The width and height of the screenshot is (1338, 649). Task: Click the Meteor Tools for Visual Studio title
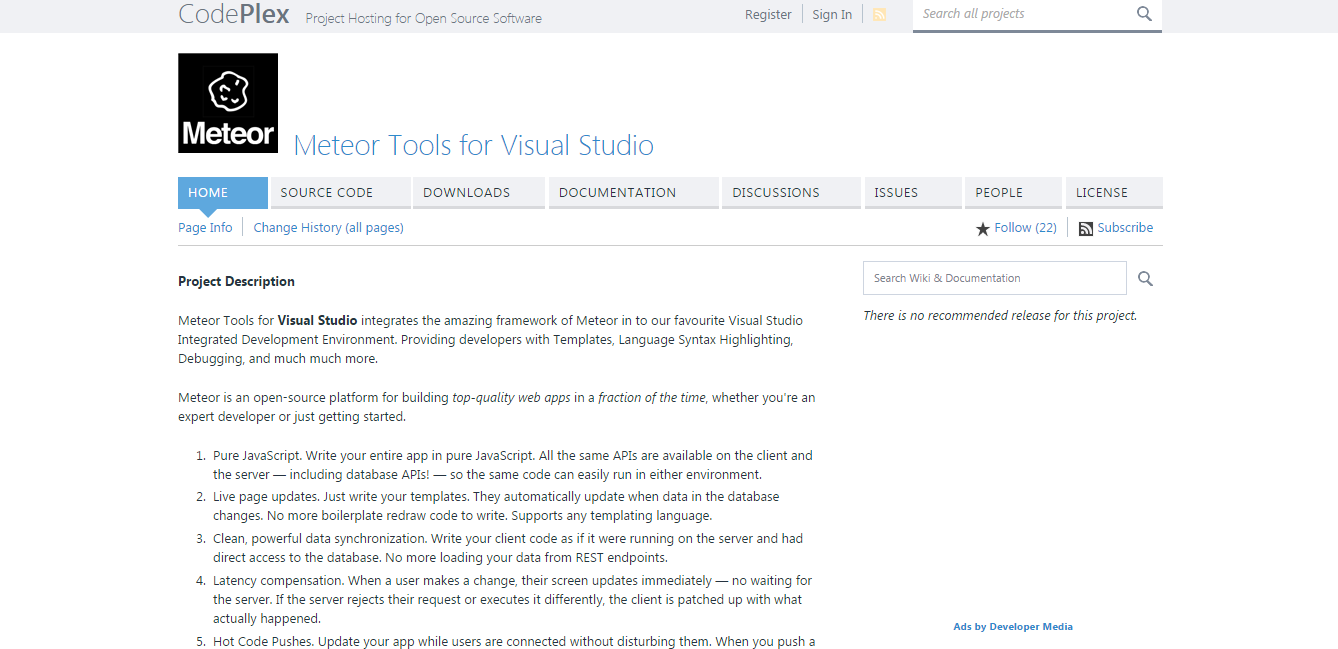click(473, 145)
